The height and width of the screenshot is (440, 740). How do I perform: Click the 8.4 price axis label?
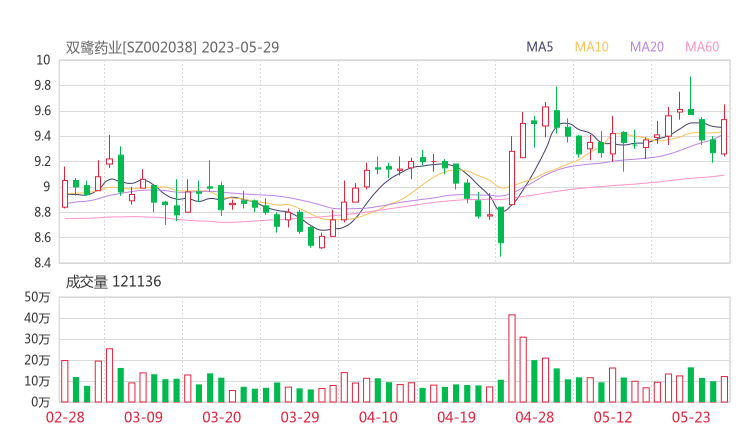tap(42, 263)
